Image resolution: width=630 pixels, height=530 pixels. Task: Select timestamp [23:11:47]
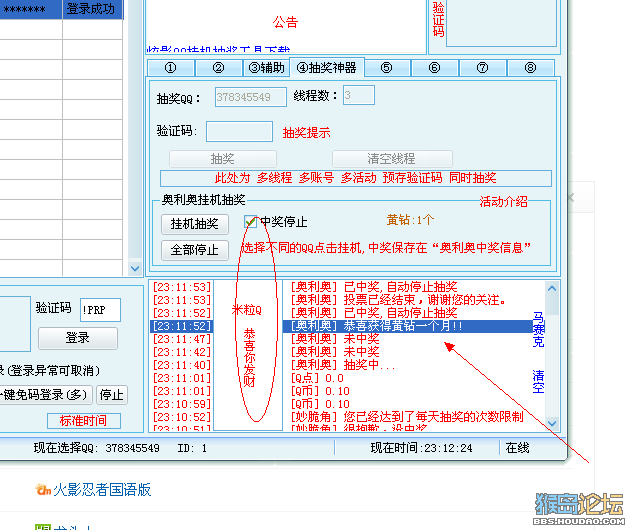(x=182, y=339)
